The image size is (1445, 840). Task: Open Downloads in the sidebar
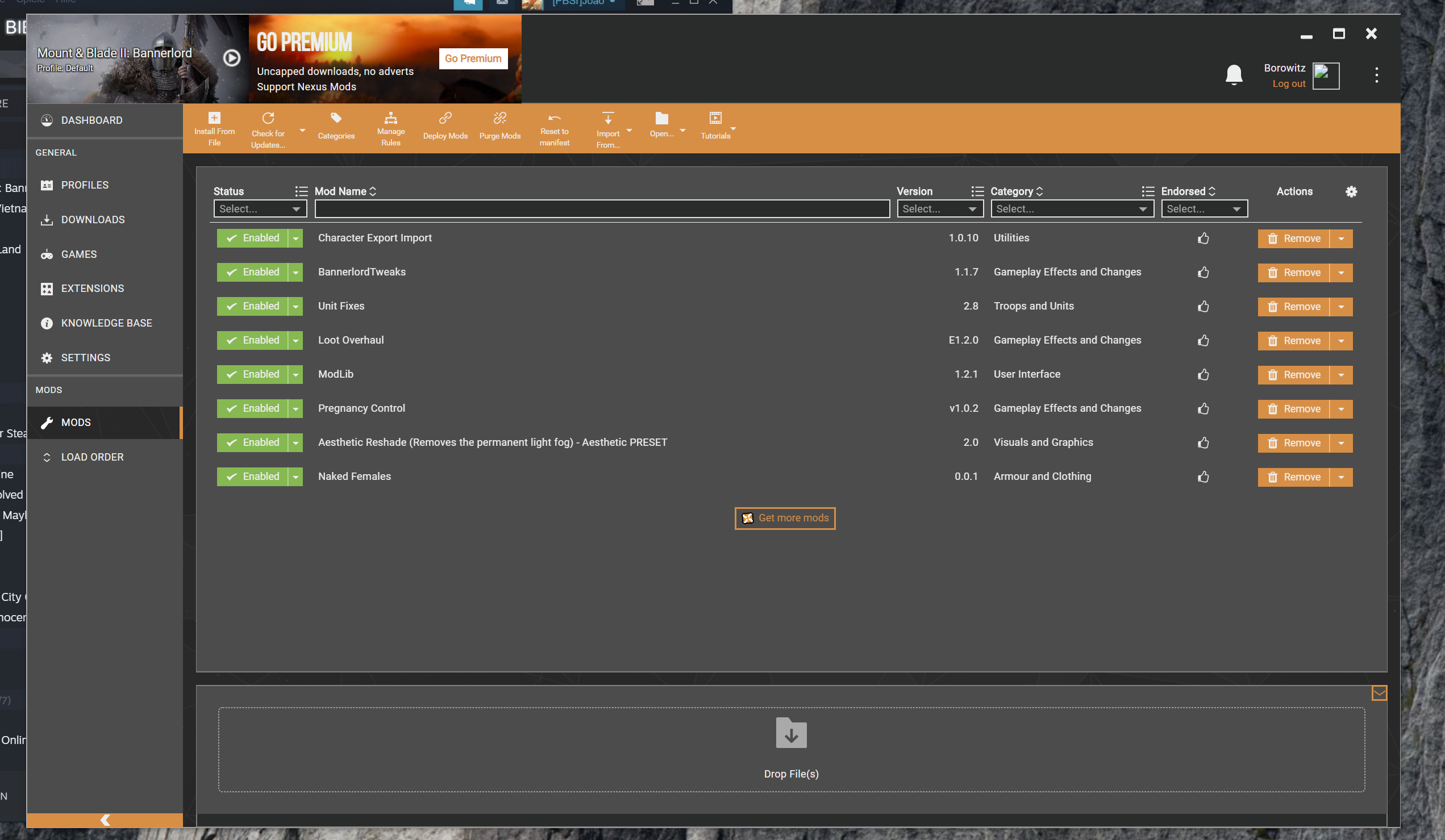coord(105,219)
